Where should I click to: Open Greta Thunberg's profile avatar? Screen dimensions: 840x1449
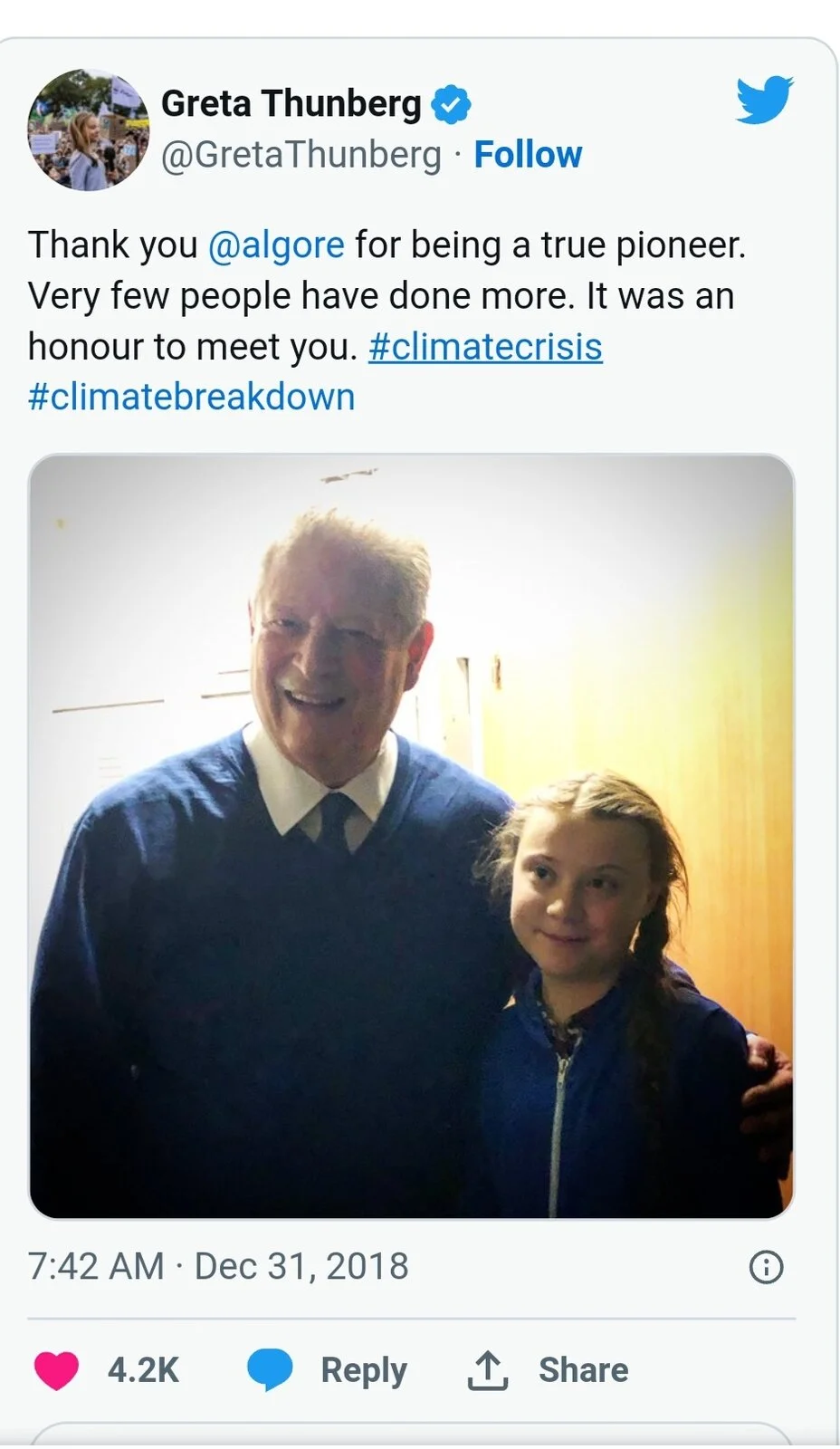[88, 130]
